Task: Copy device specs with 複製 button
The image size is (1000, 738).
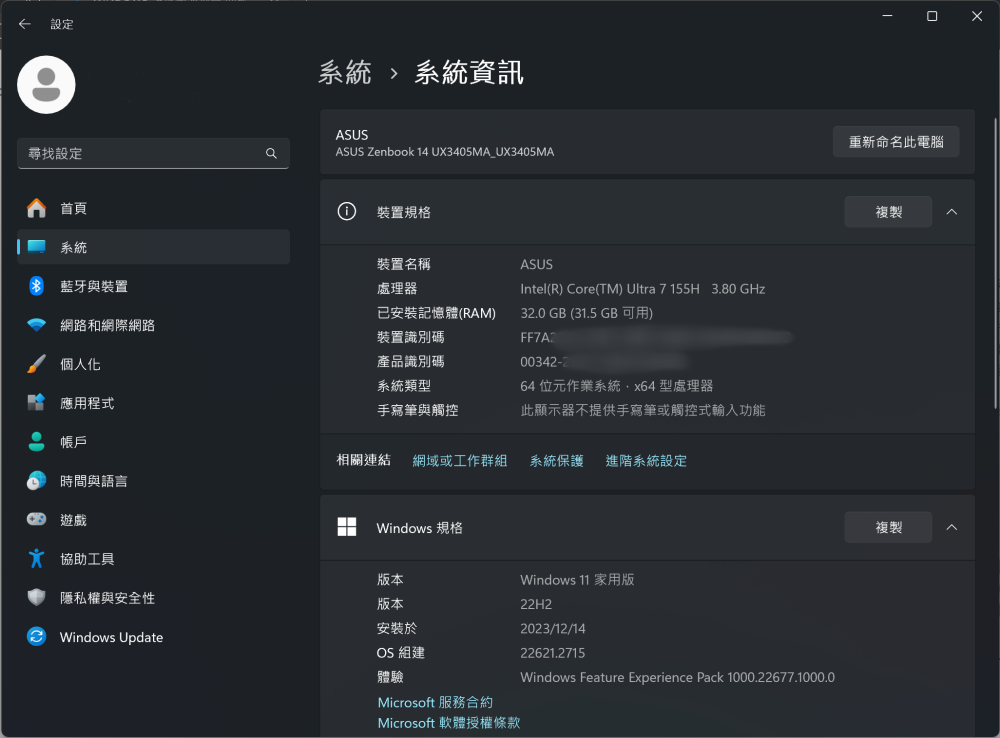Action: pyautogui.click(x=888, y=212)
